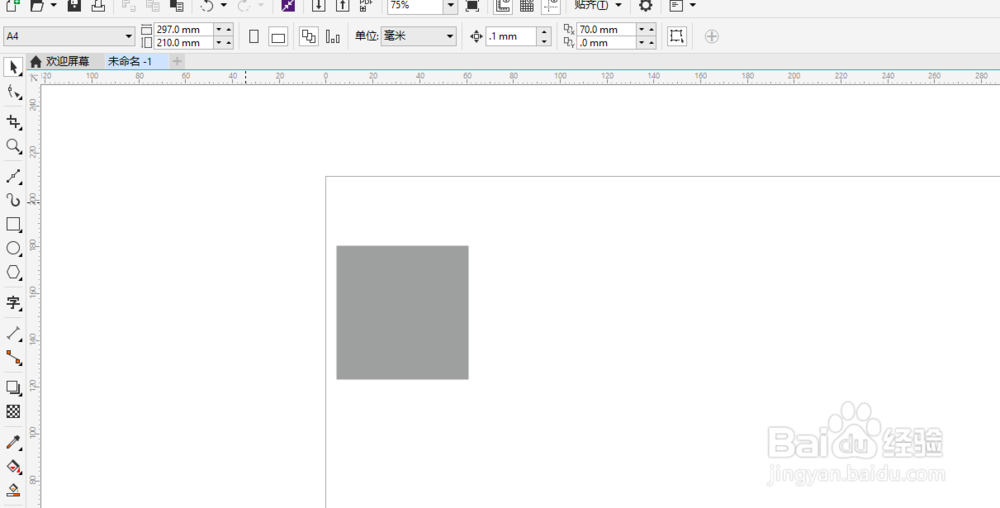1000x508 pixels.
Task: Expand the launcher dropdown arrow beside gear
Action: [x=693, y=6]
